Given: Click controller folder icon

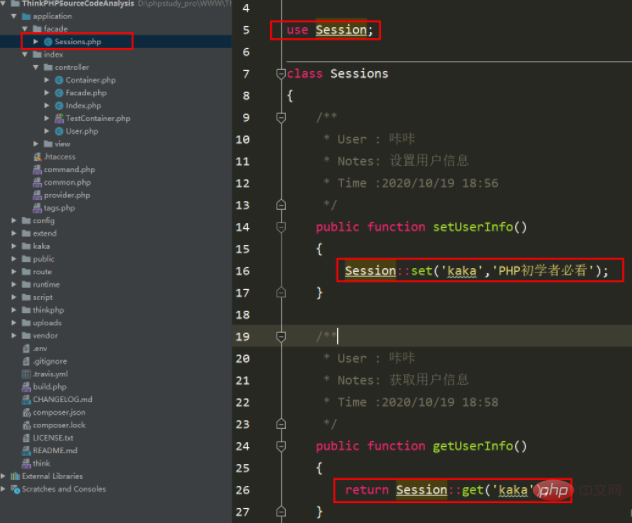Looking at the screenshot, I should click(x=48, y=67).
